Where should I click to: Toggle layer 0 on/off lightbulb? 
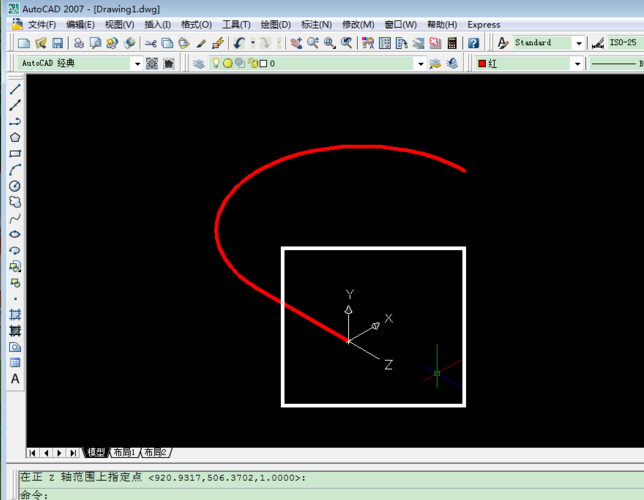(216, 63)
